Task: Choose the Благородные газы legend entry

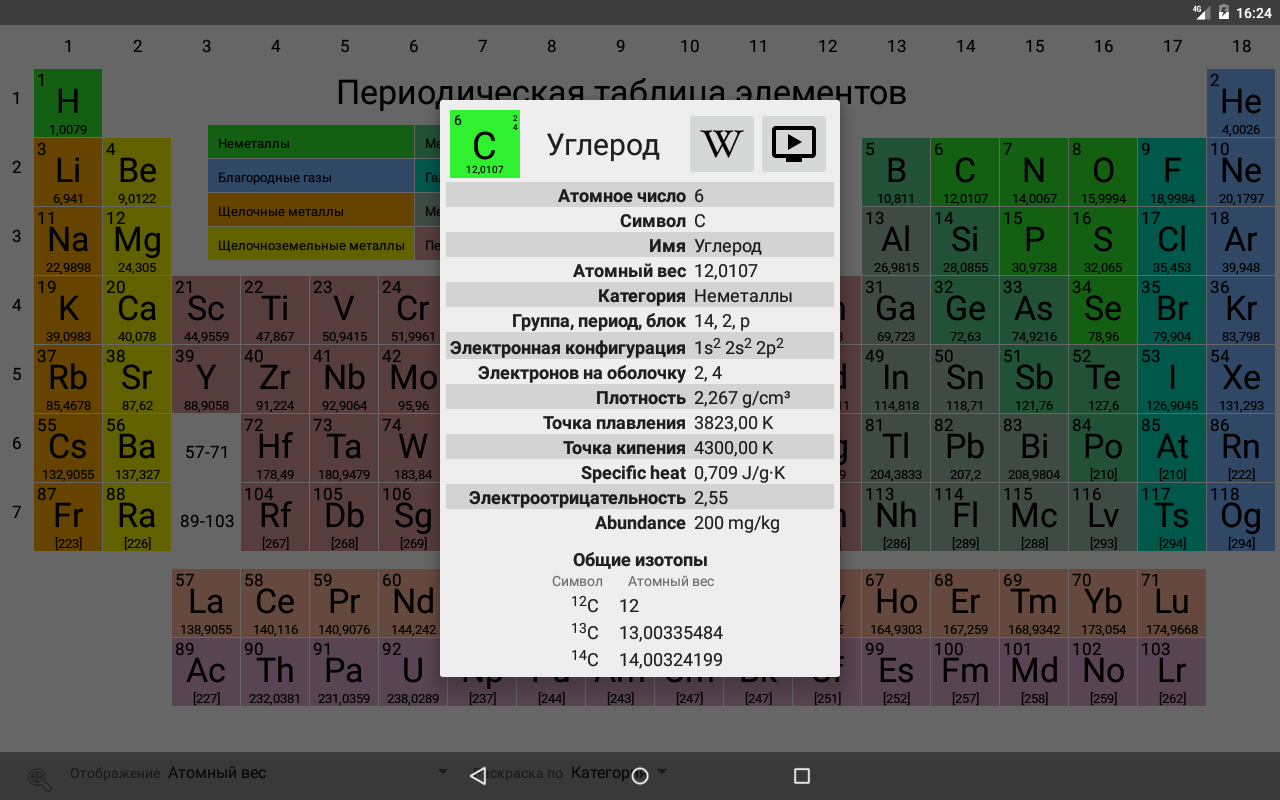Action: click(310, 177)
